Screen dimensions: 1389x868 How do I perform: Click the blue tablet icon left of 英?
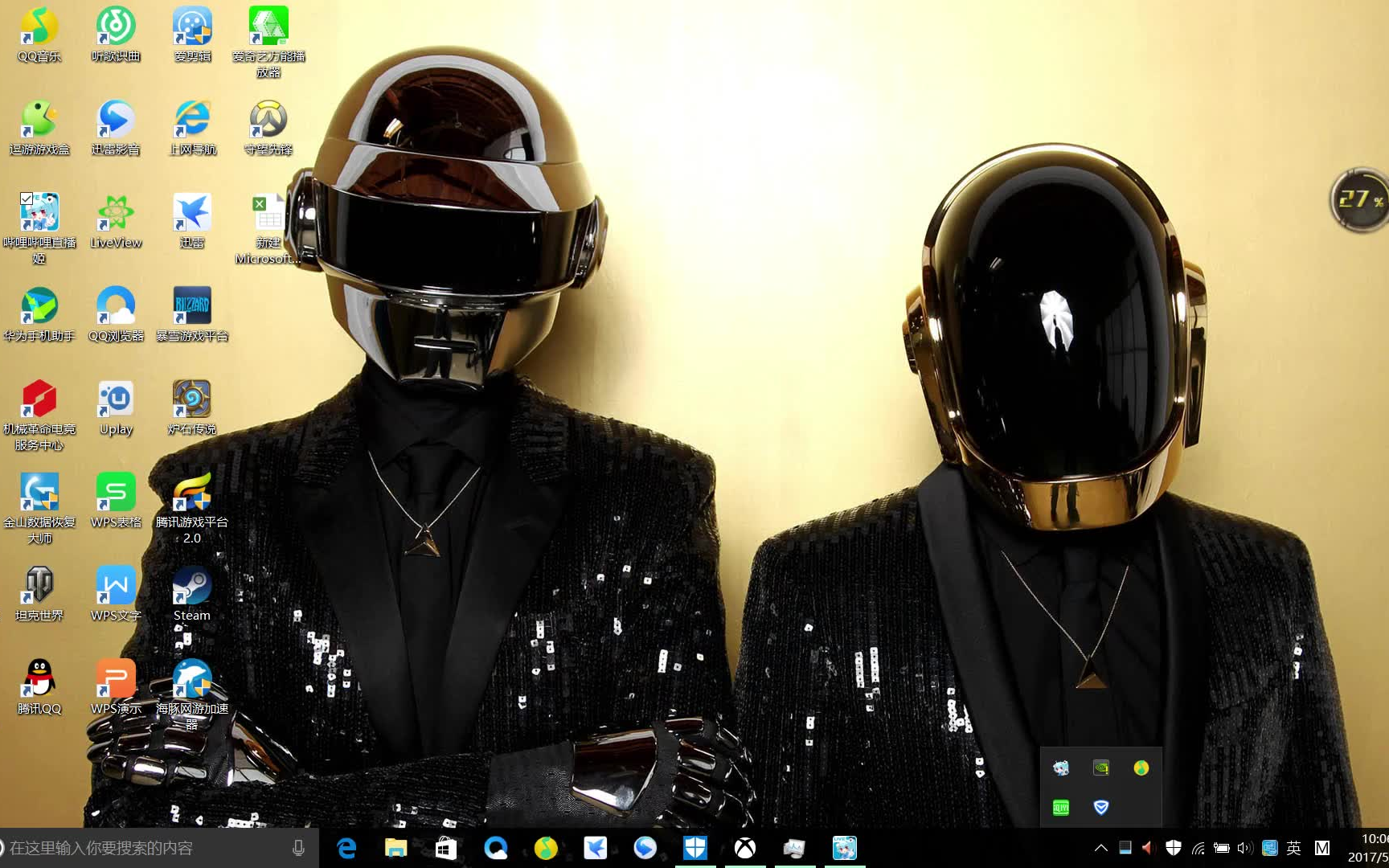(1270, 848)
